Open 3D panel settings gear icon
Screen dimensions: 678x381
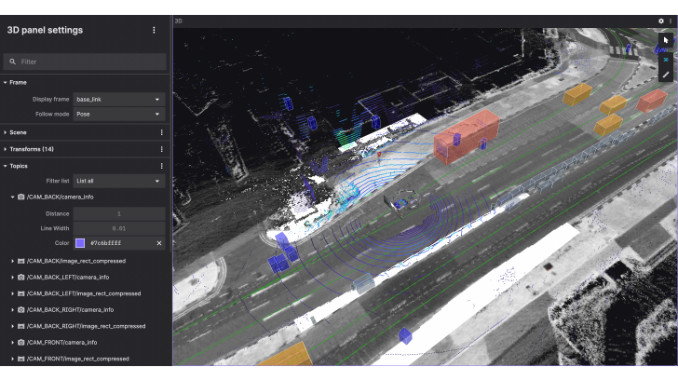pyautogui.click(x=661, y=21)
